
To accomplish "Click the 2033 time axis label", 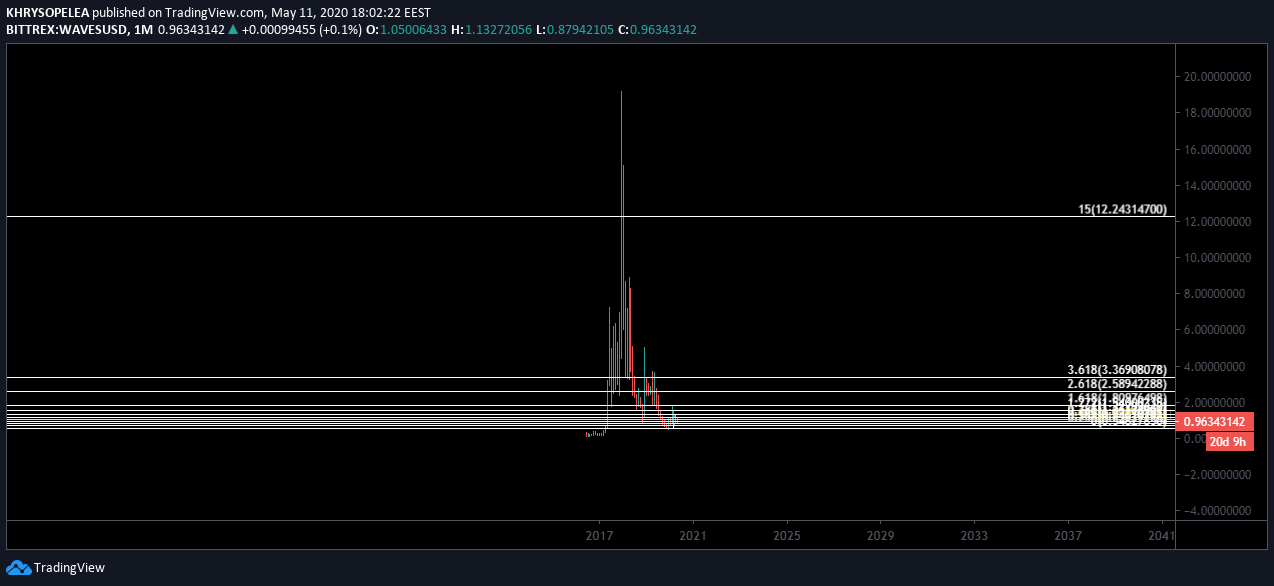I will pyautogui.click(x=975, y=536).
